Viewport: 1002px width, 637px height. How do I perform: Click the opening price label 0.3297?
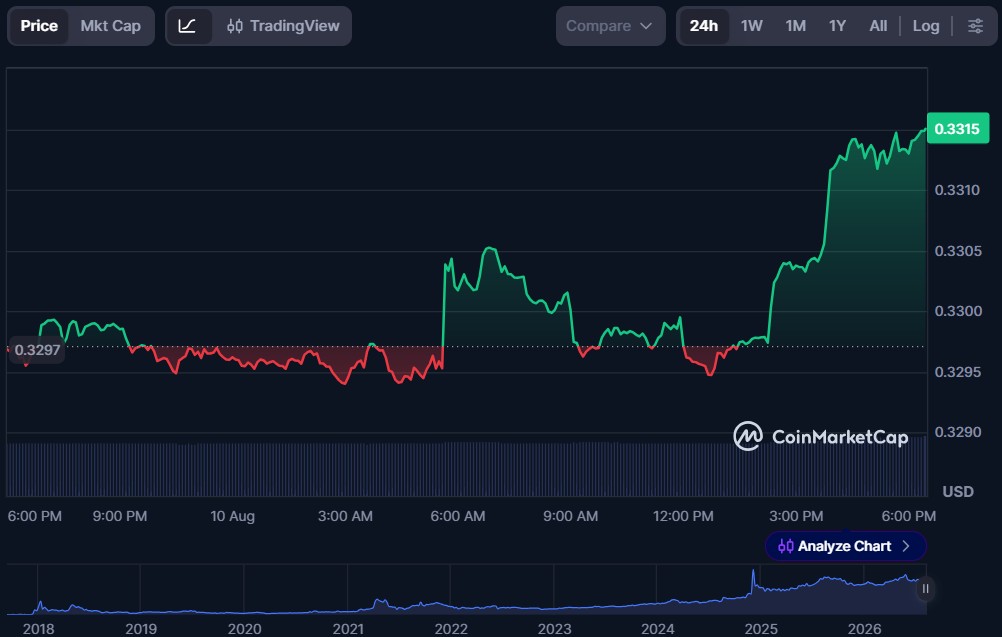click(37, 350)
